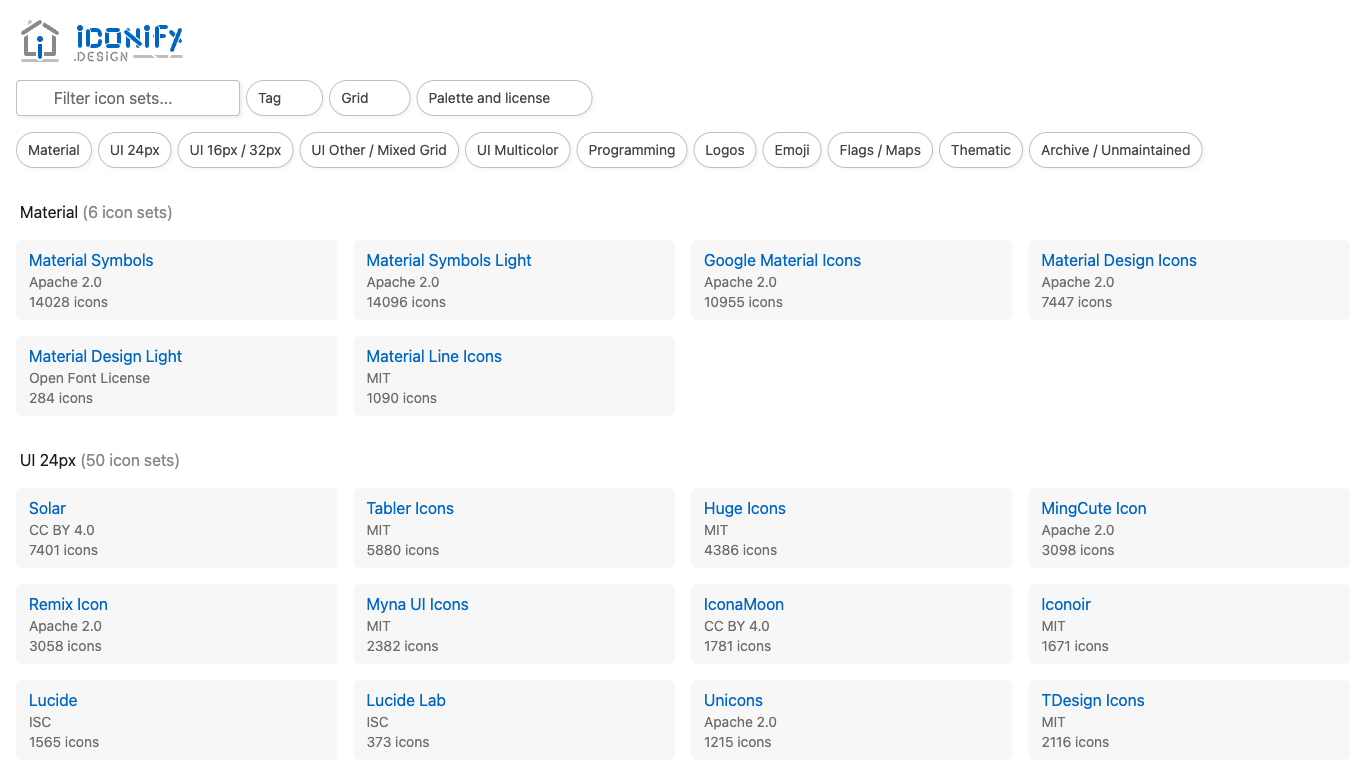Viewport: 1366px width, 768px height.
Task: Click the '14028 icons' count text
Action: coord(68,302)
